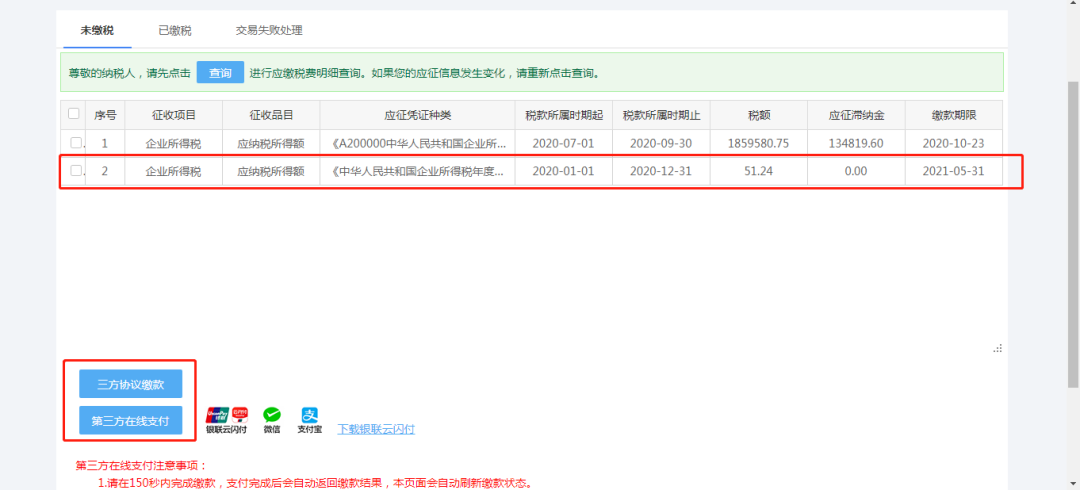1080x490 pixels.
Task: Click the 第三方在线支付 button
Action: point(131,420)
